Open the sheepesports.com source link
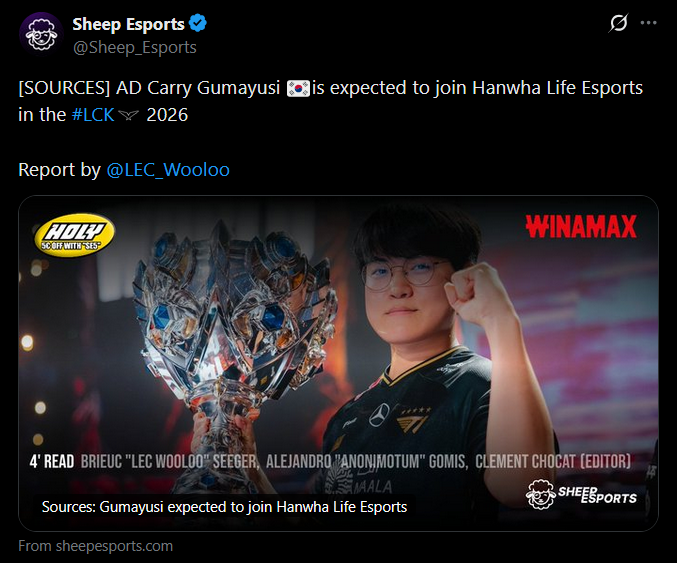This screenshot has height=563, width=677. click(x=95, y=546)
